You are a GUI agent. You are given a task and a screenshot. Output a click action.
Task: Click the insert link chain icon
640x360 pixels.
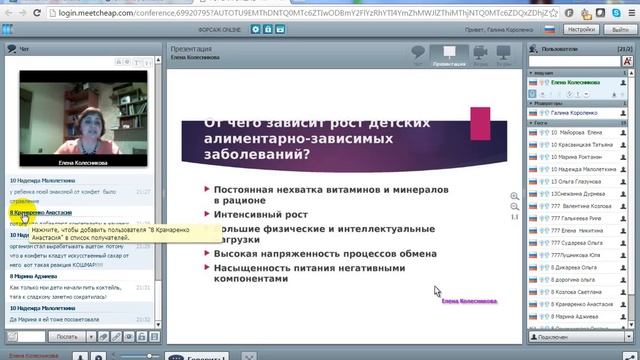click(x=116, y=337)
